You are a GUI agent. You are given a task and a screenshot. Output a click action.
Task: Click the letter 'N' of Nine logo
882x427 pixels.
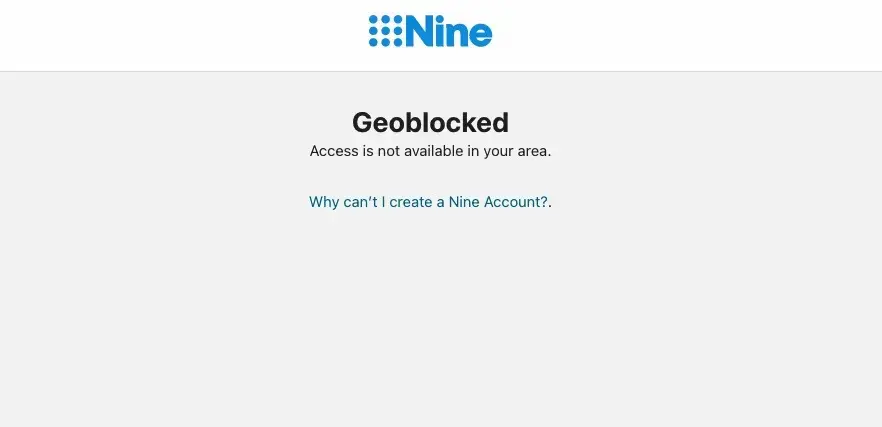[x=418, y=32]
